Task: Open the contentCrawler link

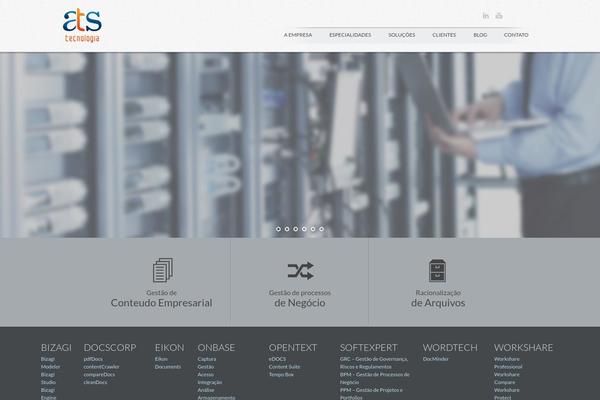Action: (101, 367)
